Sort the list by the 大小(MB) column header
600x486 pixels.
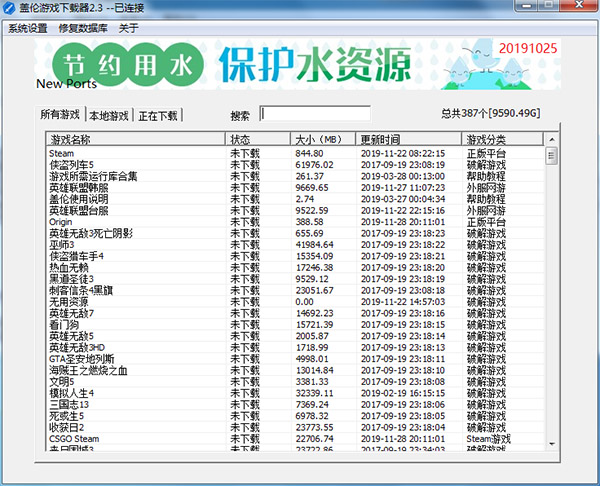(323, 139)
